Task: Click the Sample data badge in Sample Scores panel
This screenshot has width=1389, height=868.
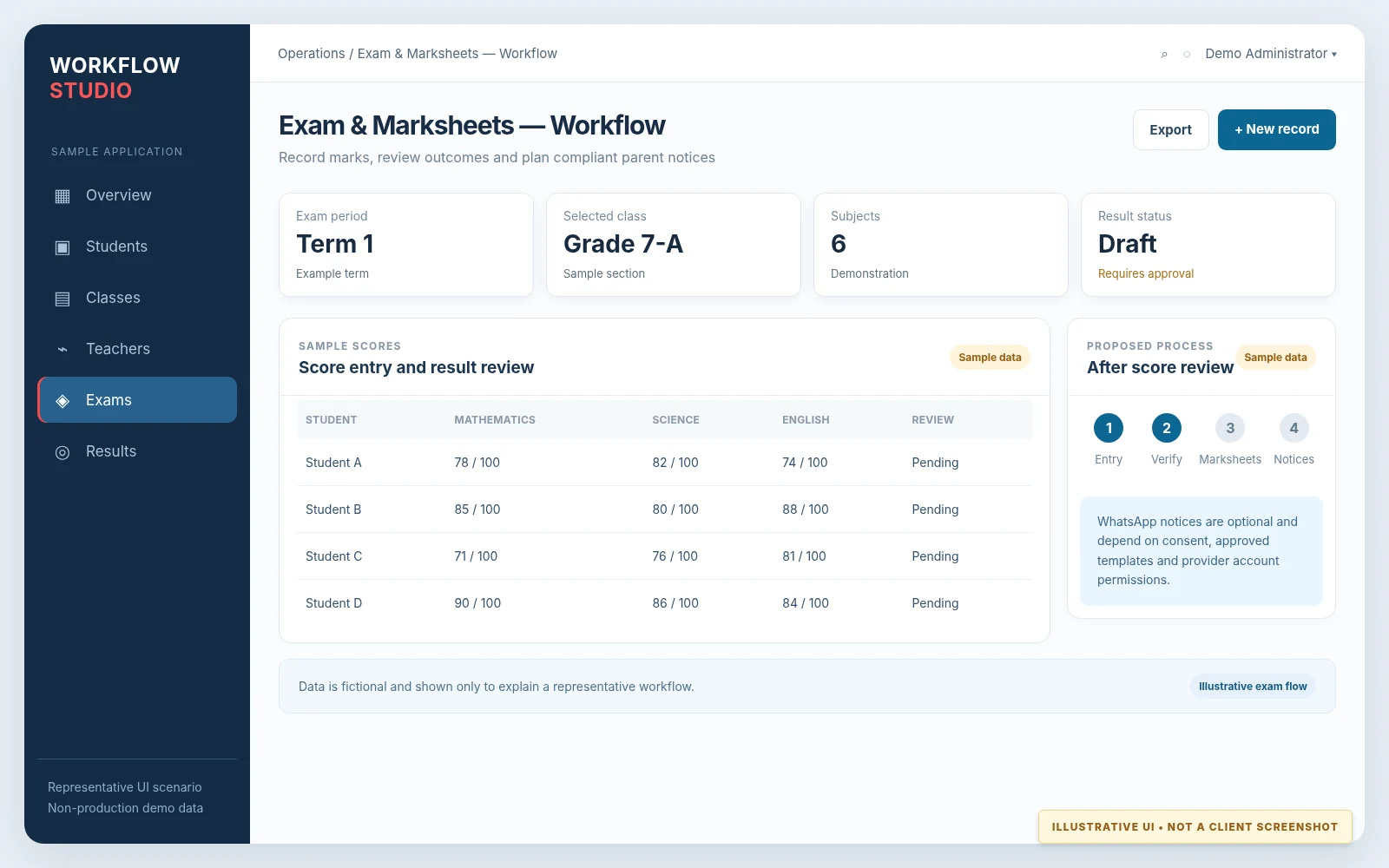Action: pos(990,358)
